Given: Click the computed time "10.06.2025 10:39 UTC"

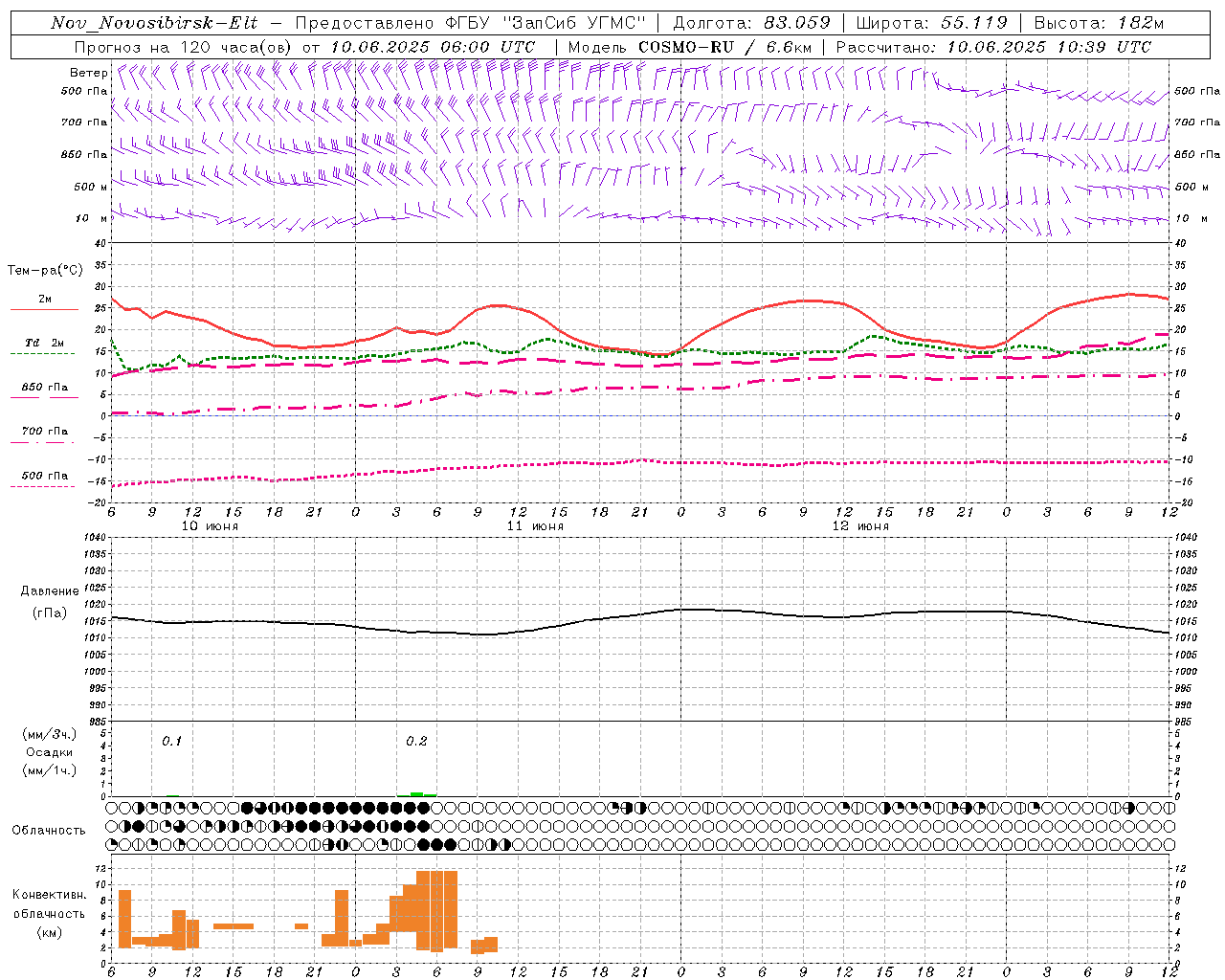Looking at the screenshot, I should [x=1049, y=47].
